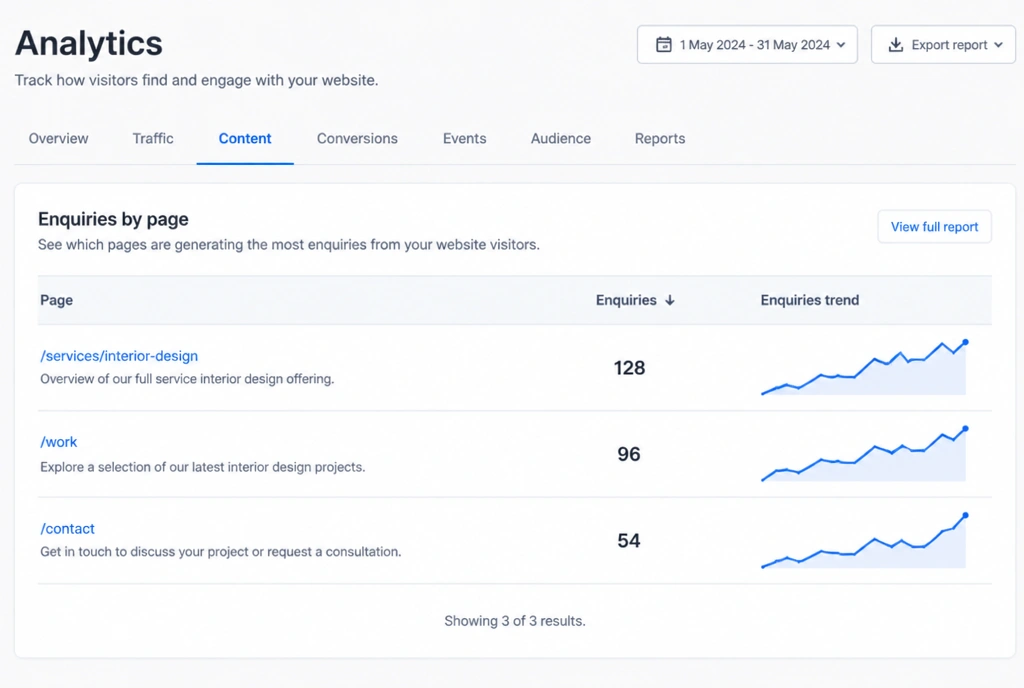
Task: Sort by the Enquiries column header
Action: tap(626, 300)
